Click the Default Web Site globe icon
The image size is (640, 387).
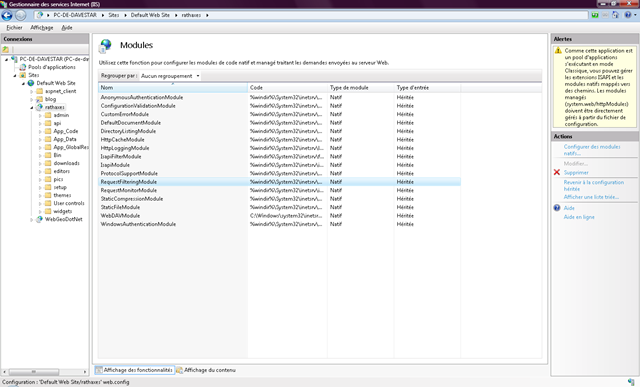click(x=31, y=83)
